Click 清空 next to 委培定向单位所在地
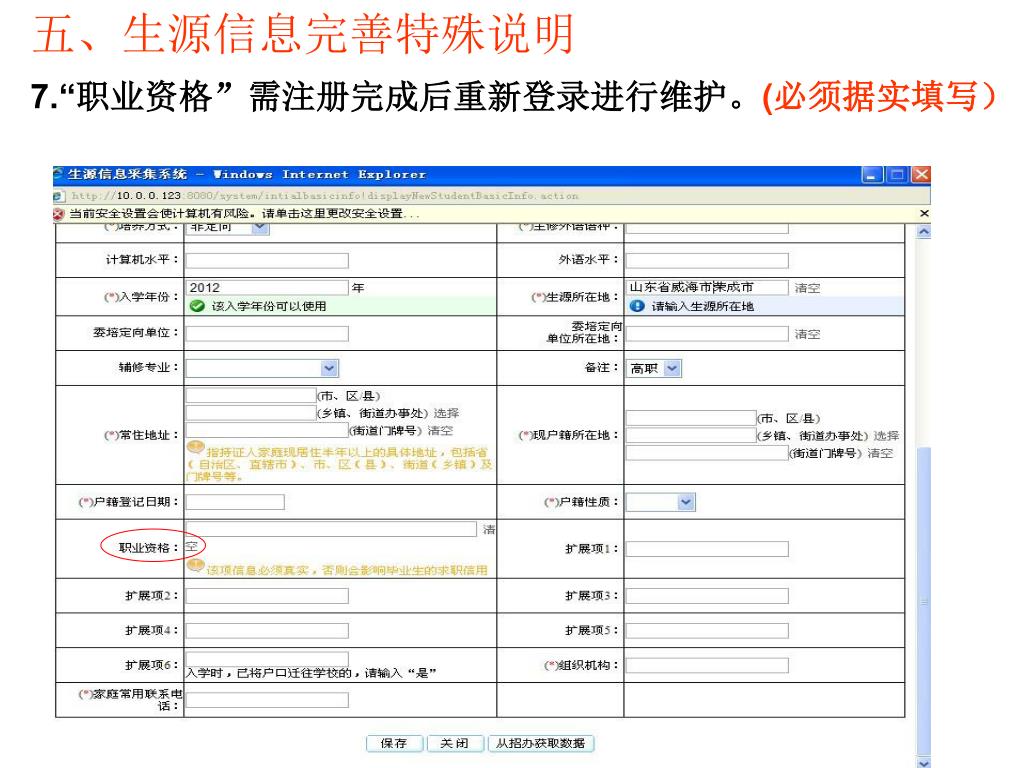This screenshot has height=768, width=1024. click(807, 334)
